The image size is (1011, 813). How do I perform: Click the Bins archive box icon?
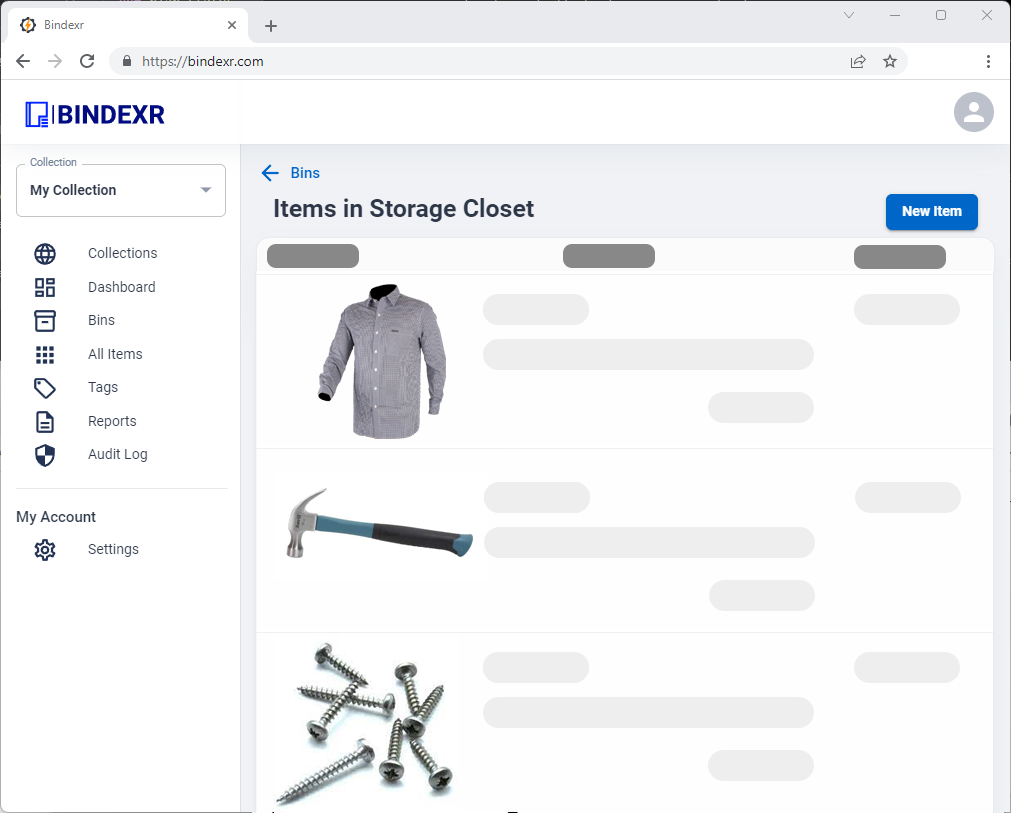coord(44,320)
